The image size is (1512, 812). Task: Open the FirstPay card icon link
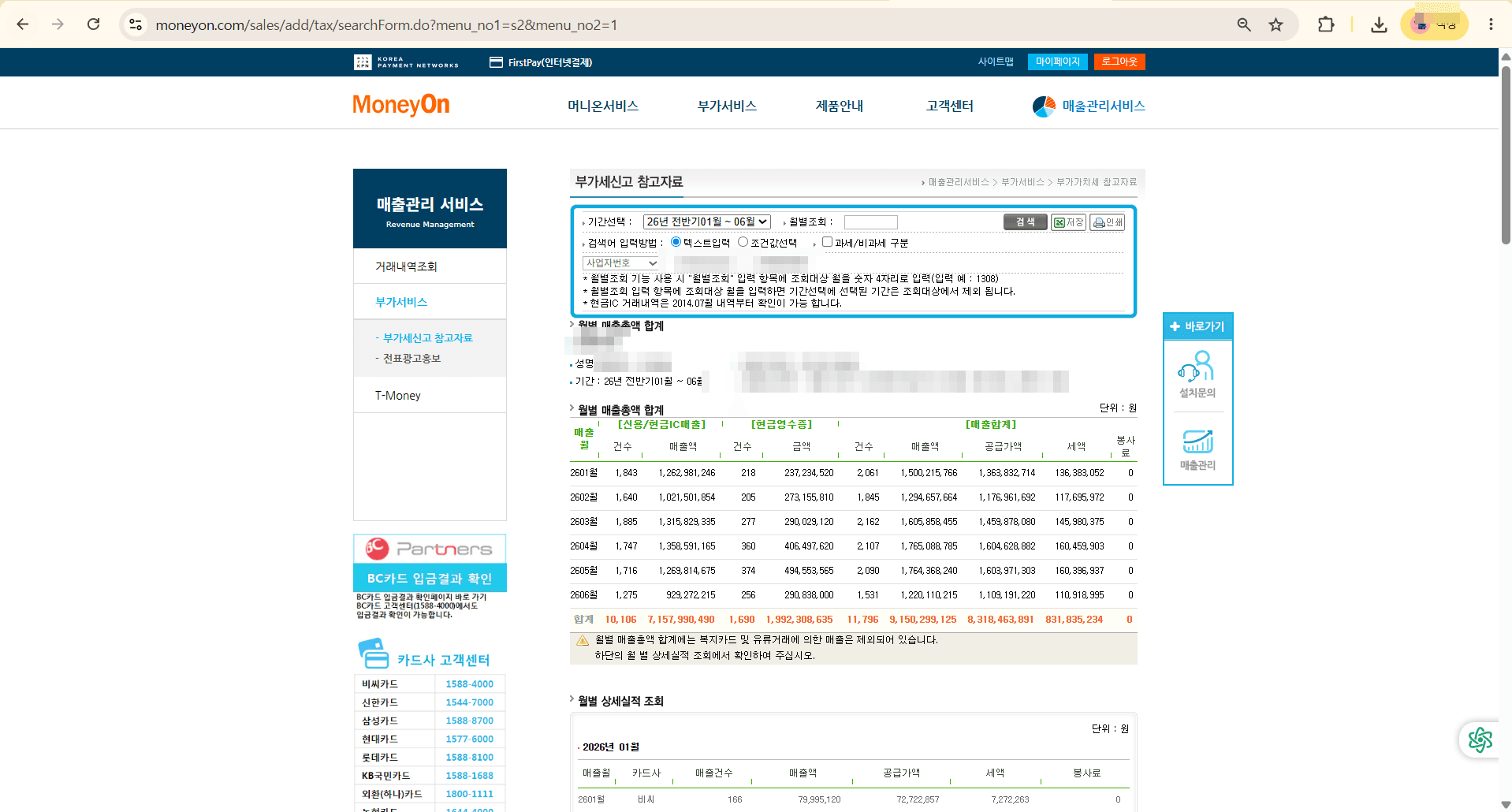(496, 62)
